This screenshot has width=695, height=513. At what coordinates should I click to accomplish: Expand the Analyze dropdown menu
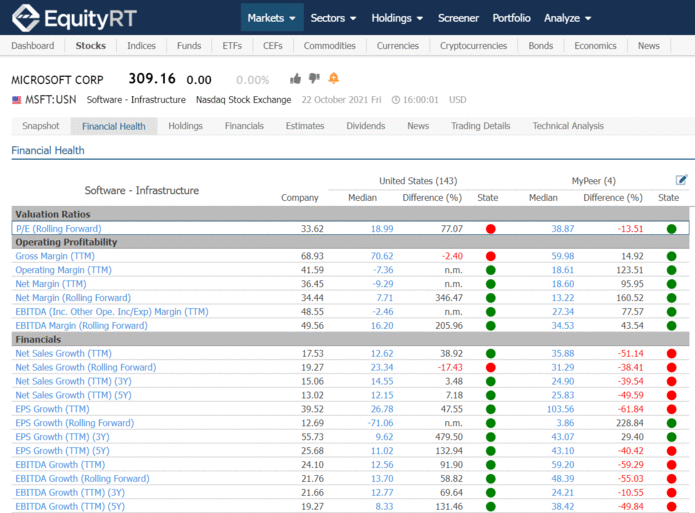(x=568, y=18)
